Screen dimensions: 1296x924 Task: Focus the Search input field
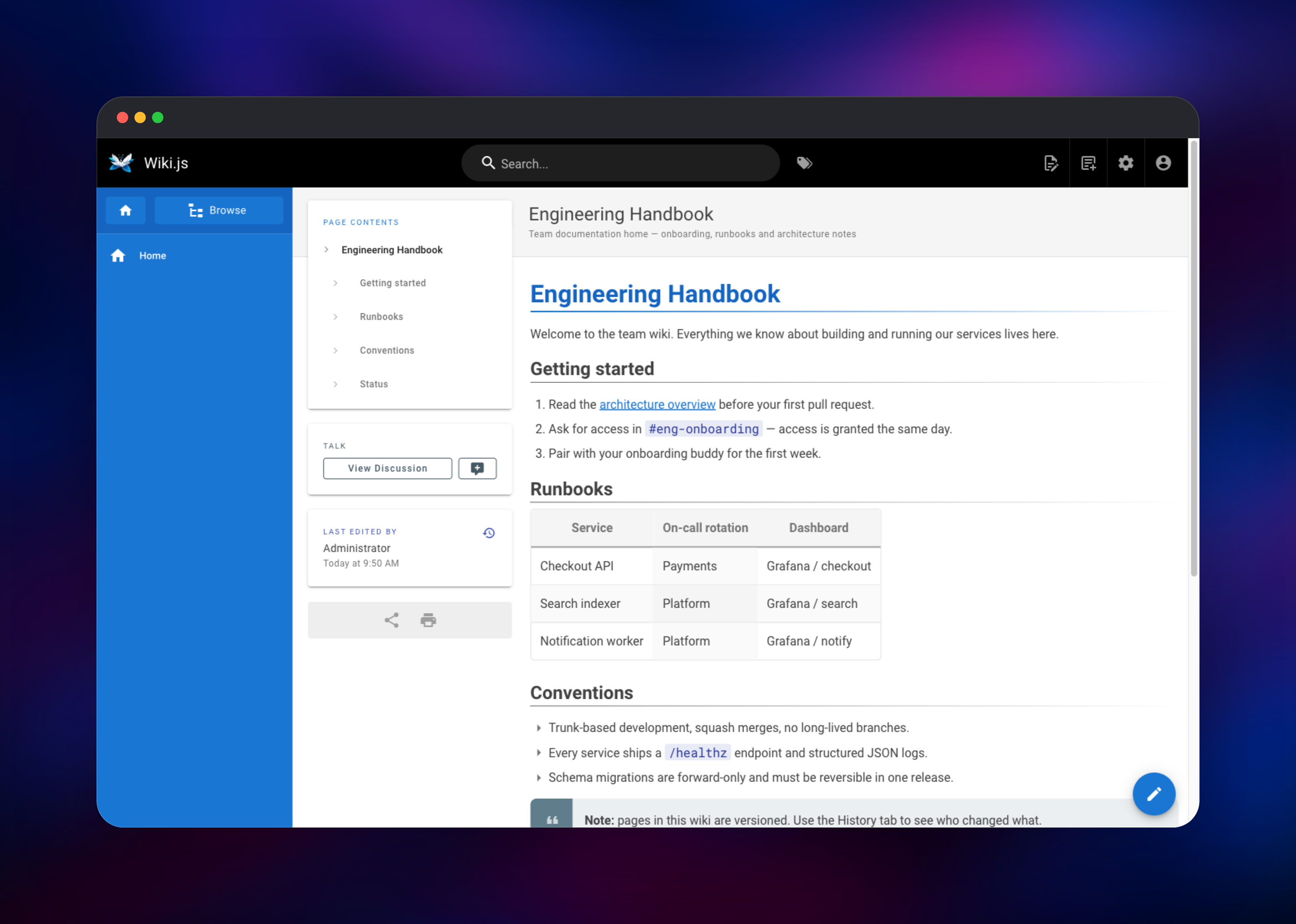click(620, 163)
